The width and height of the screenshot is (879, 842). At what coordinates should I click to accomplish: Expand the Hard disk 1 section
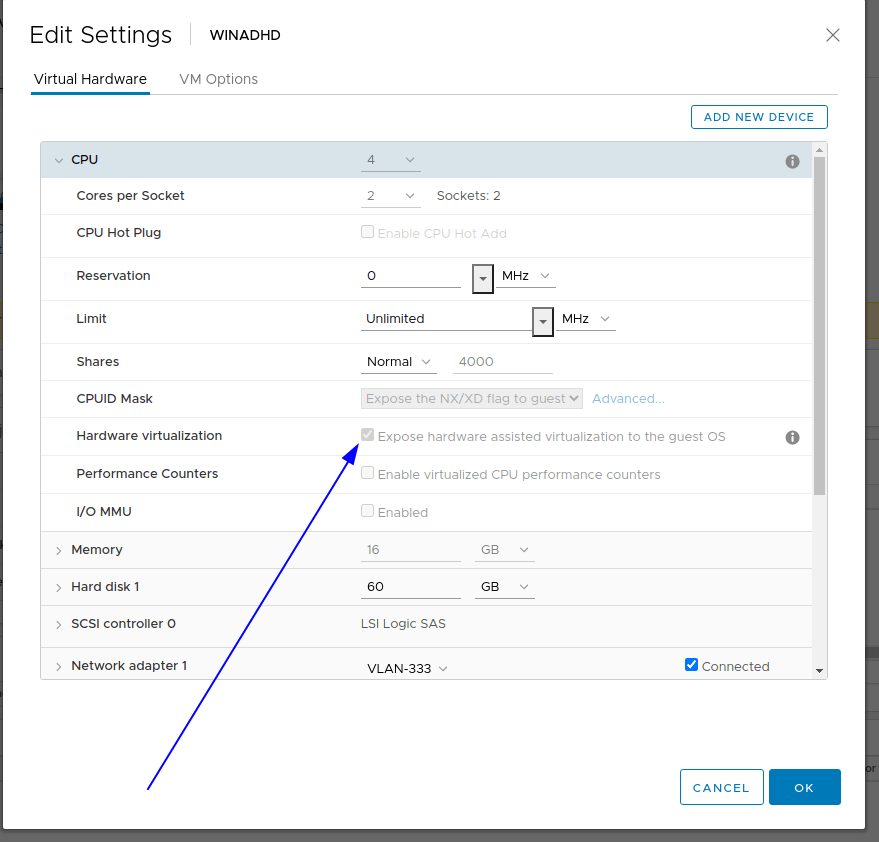pos(59,587)
